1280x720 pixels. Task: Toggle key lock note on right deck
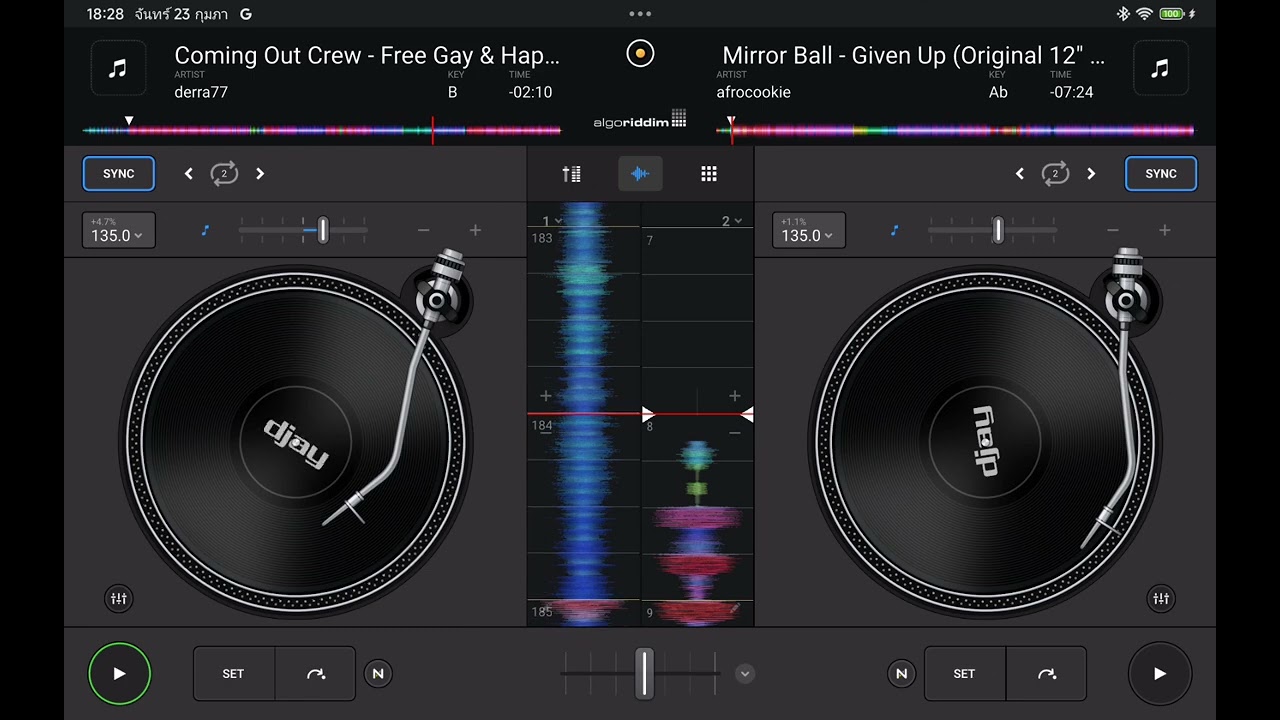[x=894, y=230]
